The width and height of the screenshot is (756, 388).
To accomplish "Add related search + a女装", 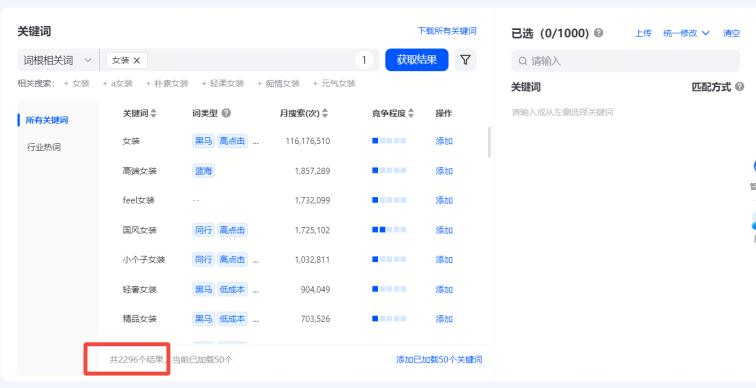I will [x=117, y=83].
